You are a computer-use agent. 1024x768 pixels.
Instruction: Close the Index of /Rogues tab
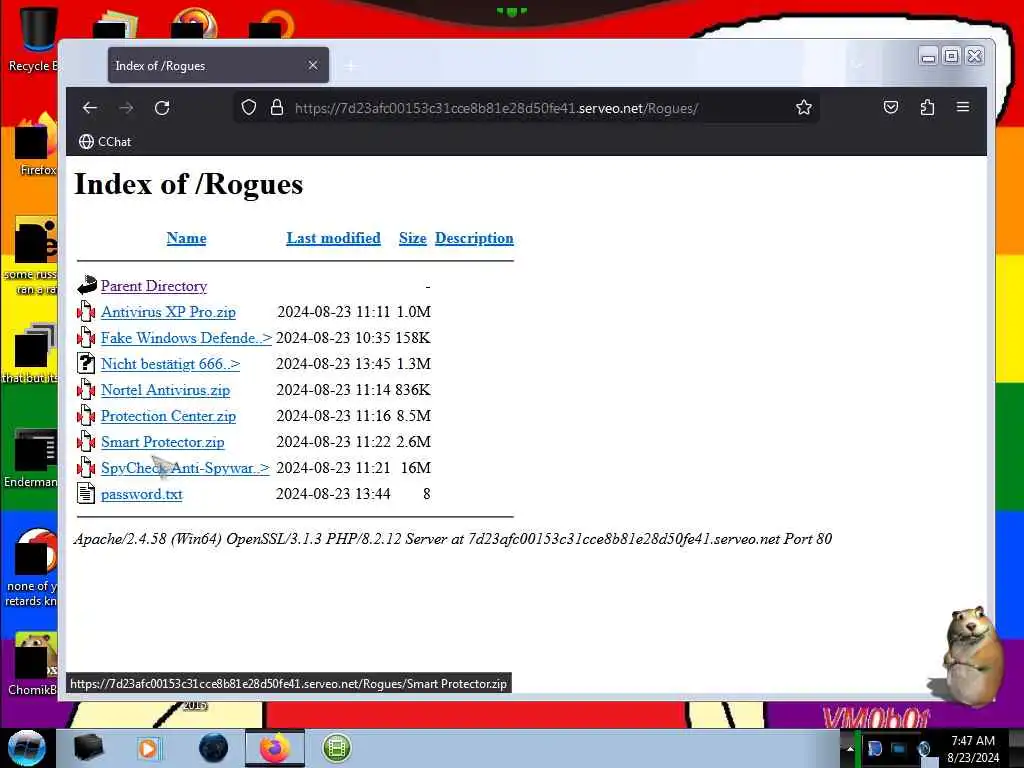coord(313,65)
